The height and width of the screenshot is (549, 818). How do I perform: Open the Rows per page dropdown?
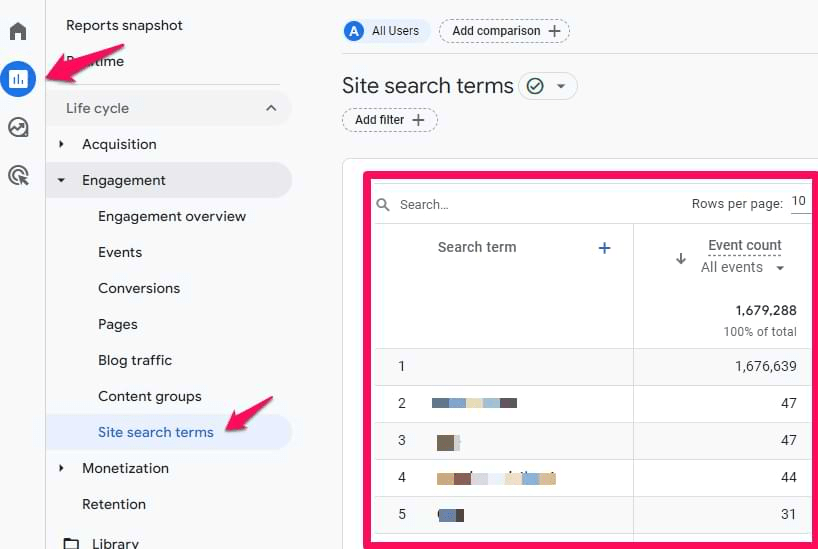coord(799,202)
